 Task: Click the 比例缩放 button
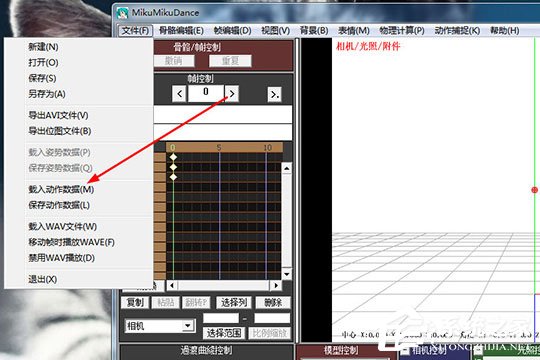pyautogui.click(x=270, y=333)
